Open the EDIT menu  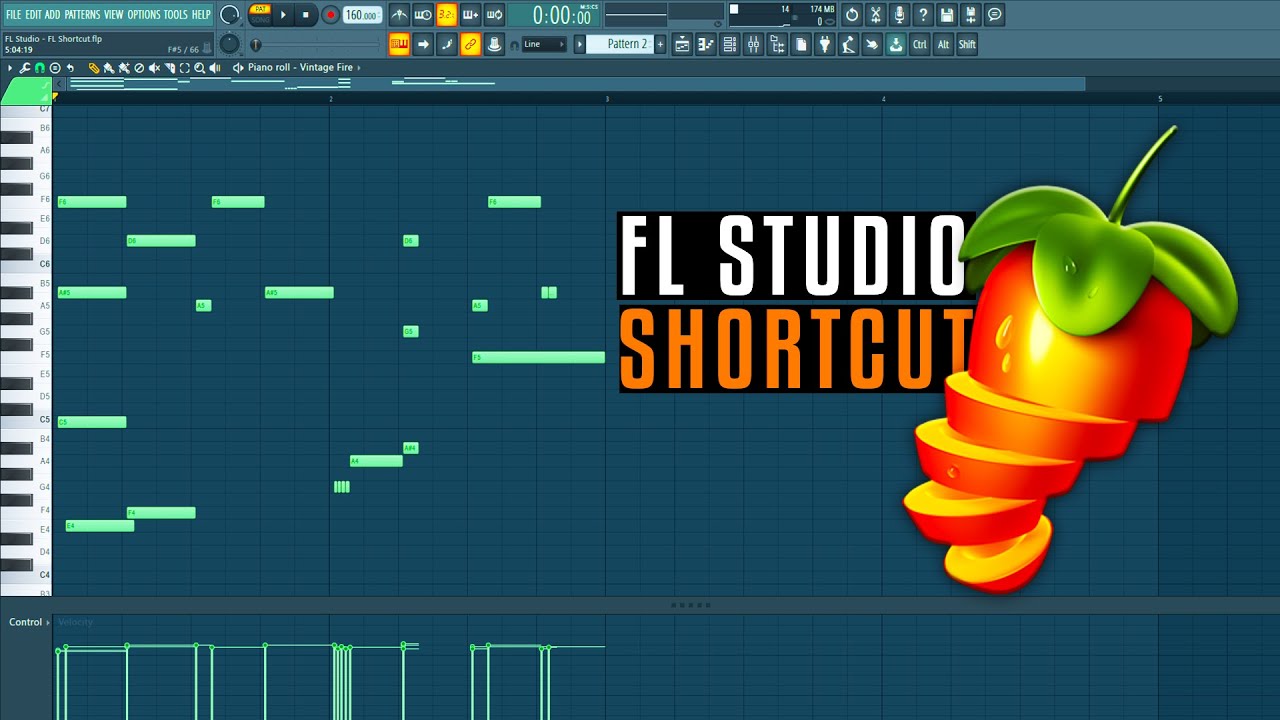(x=34, y=15)
